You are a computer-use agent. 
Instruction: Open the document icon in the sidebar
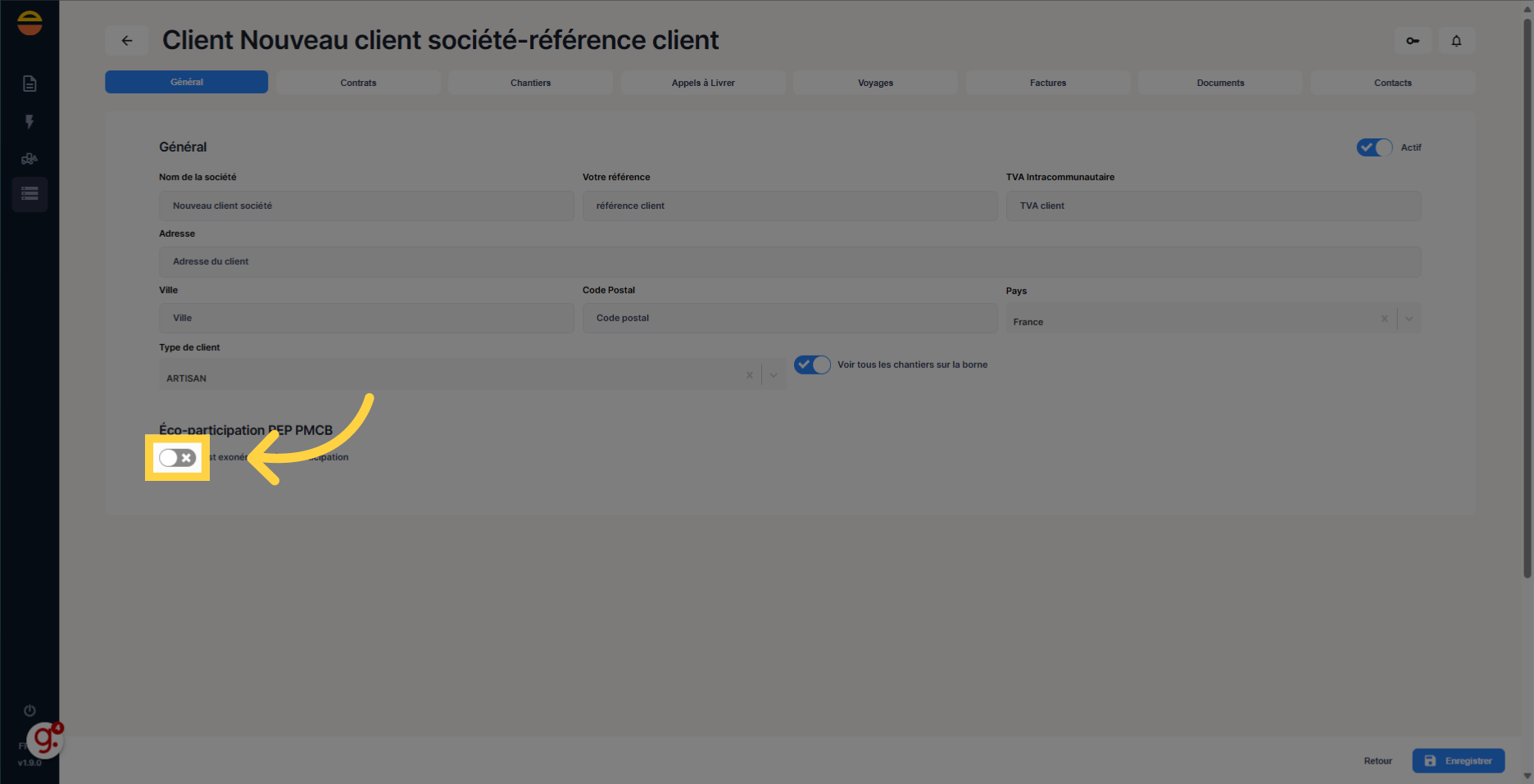[29, 84]
